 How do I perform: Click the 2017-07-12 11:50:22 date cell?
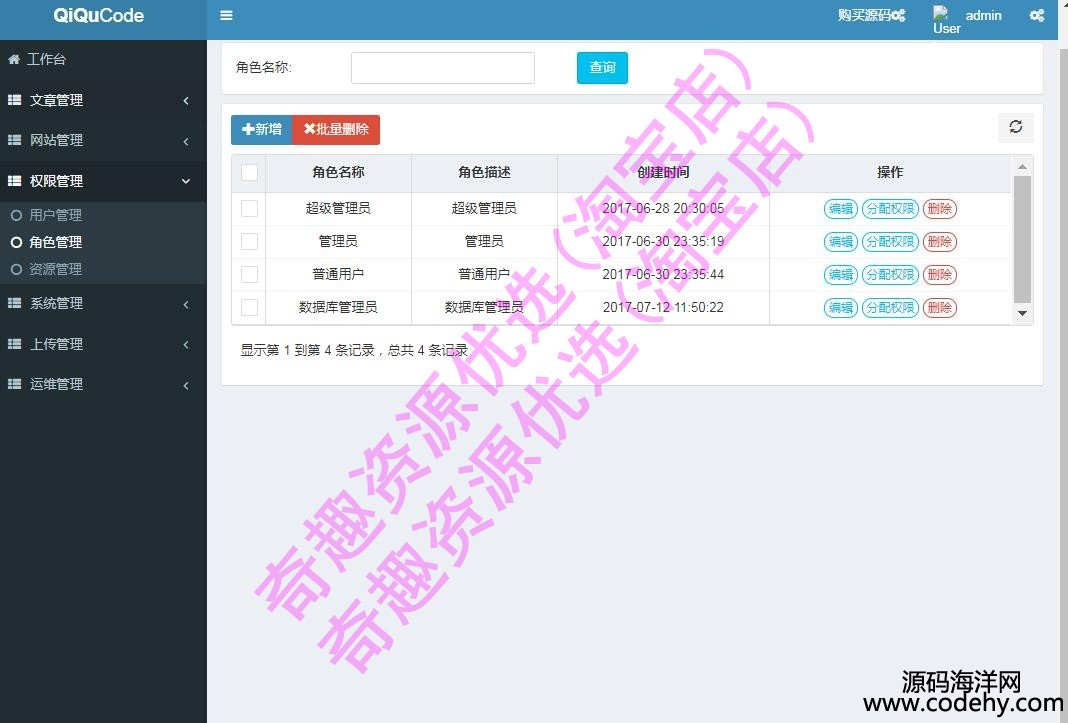click(663, 307)
